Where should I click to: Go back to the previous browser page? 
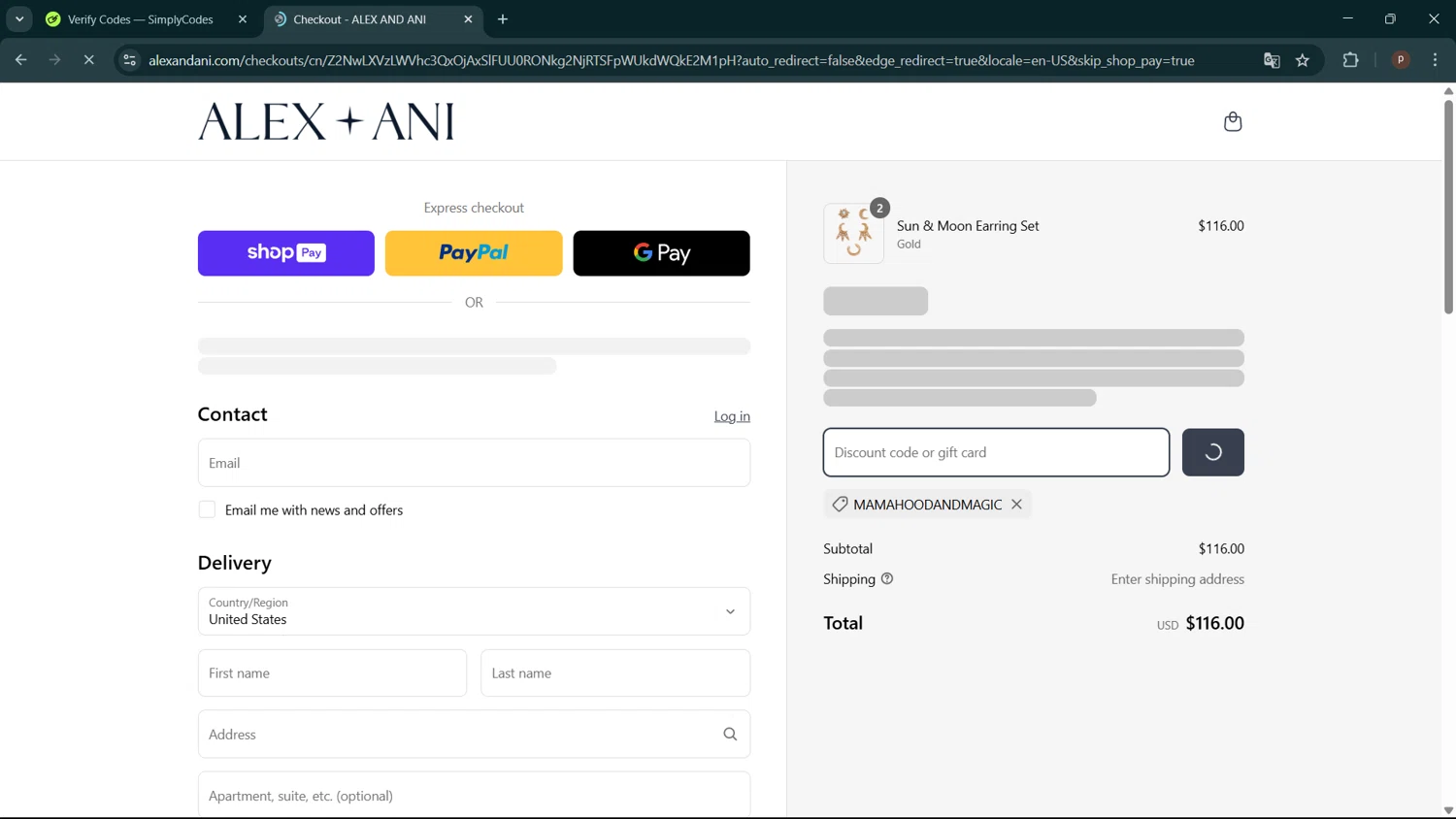pyautogui.click(x=20, y=60)
